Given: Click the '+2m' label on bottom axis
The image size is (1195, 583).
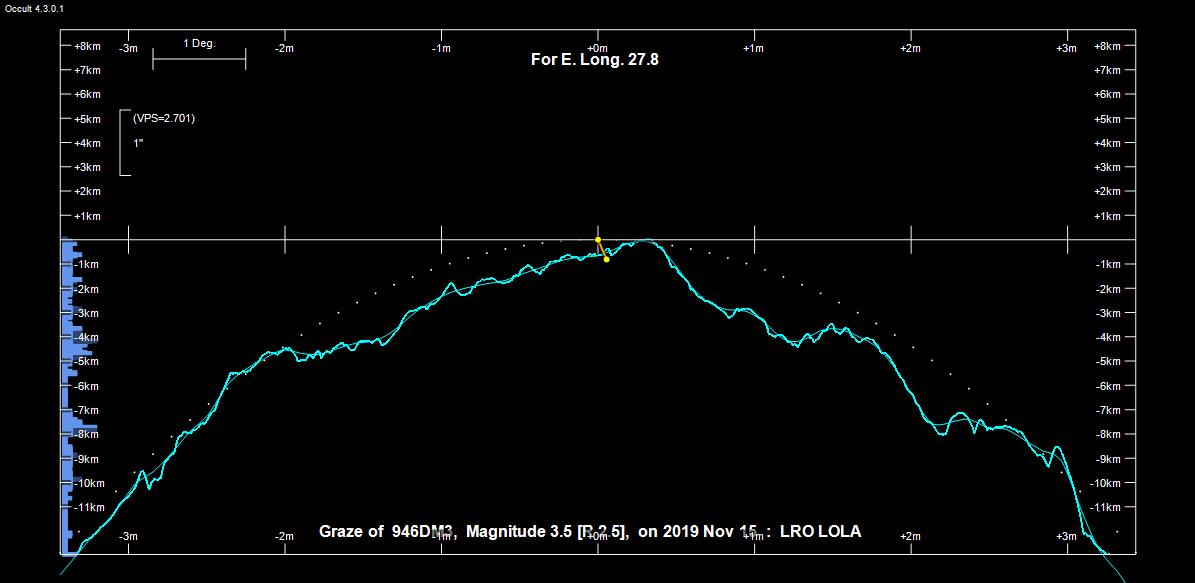Looking at the screenshot, I should [910, 536].
